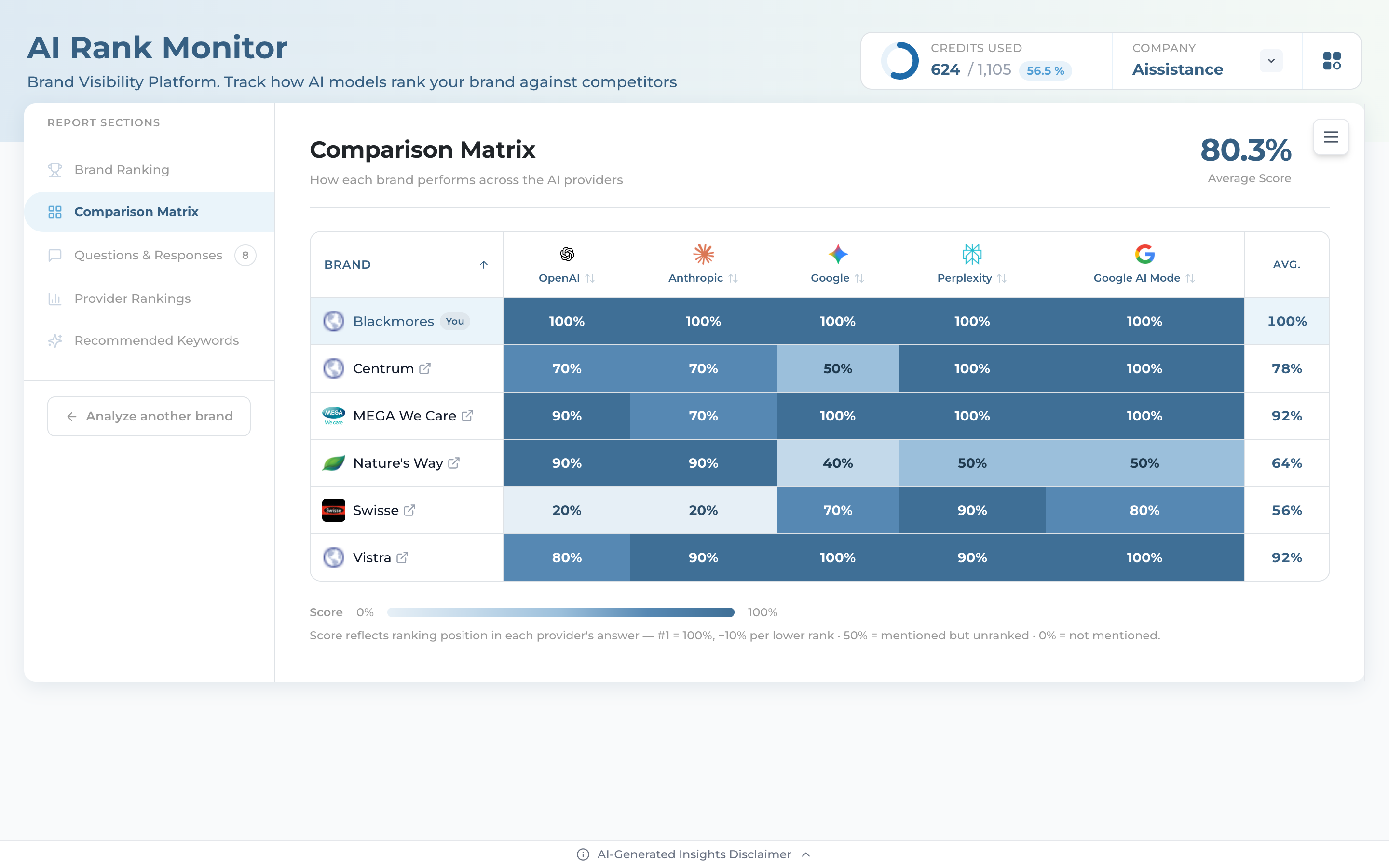Click the credits used progress ring
The image size is (1389, 868).
coord(900,61)
